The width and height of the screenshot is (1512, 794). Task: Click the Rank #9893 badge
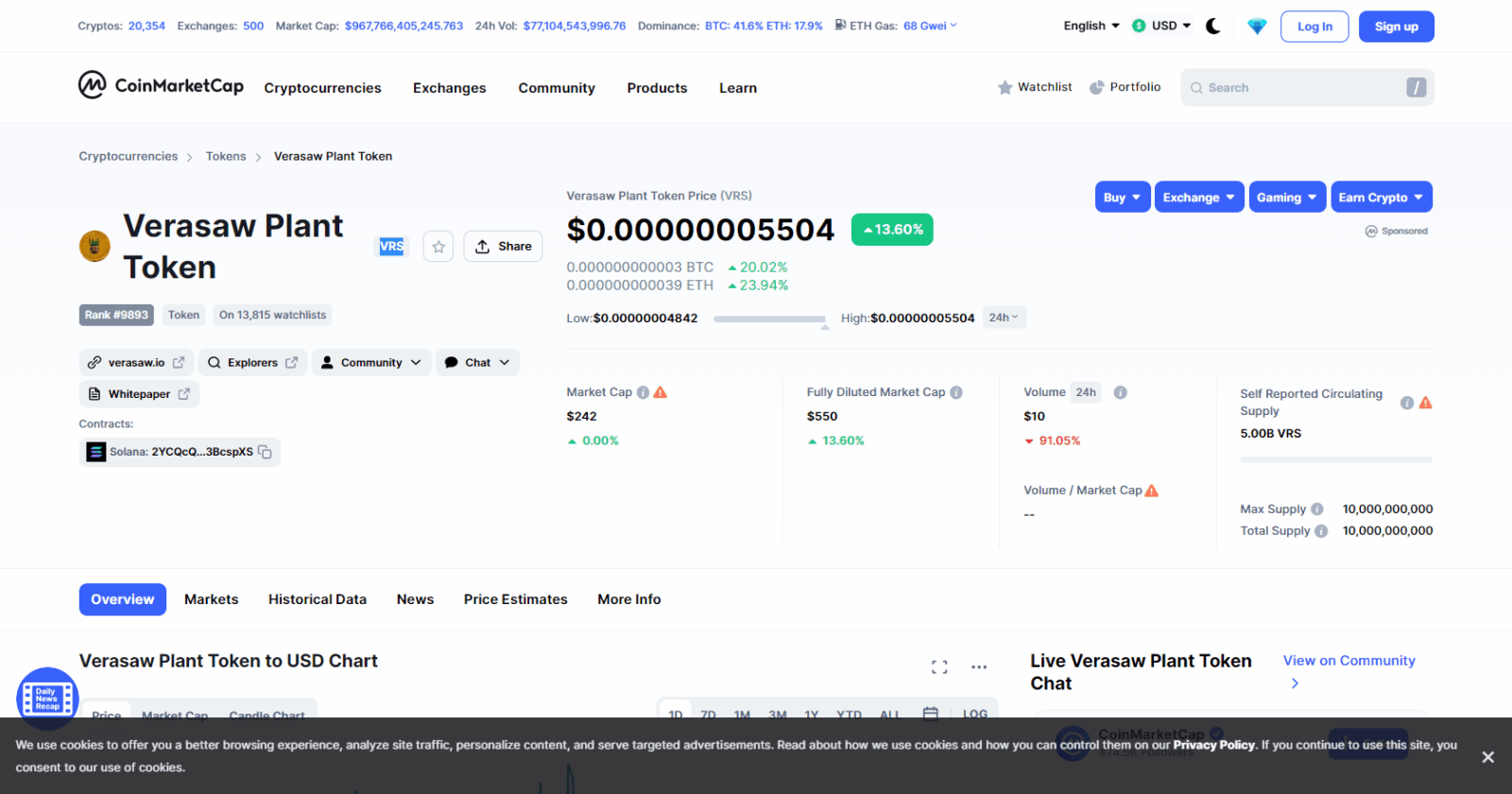click(x=116, y=315)
